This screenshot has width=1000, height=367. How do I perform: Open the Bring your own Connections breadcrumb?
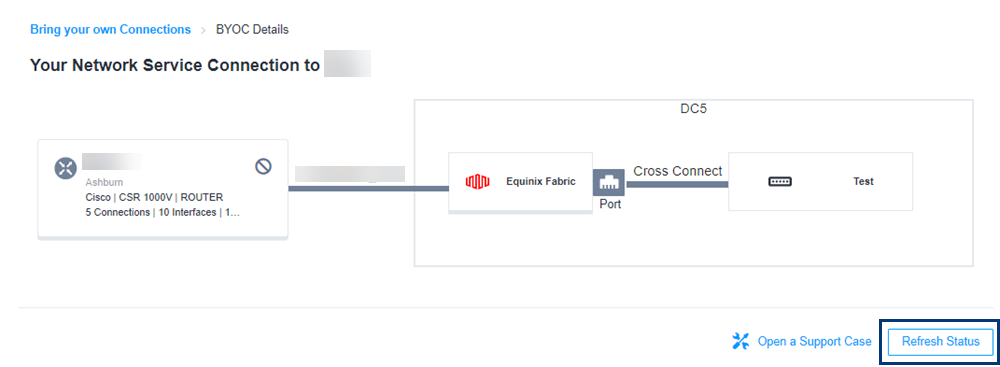pos(110,29)
